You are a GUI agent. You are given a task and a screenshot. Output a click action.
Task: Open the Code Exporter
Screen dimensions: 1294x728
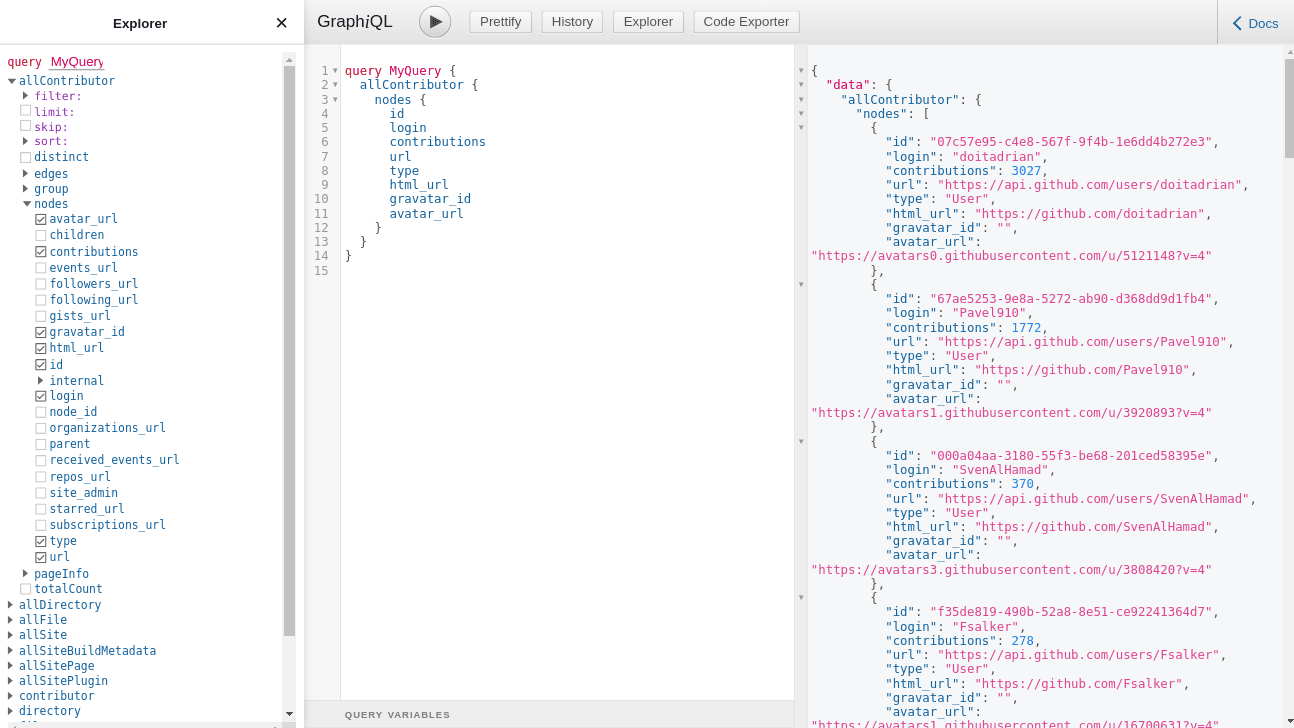click(746, 21)
